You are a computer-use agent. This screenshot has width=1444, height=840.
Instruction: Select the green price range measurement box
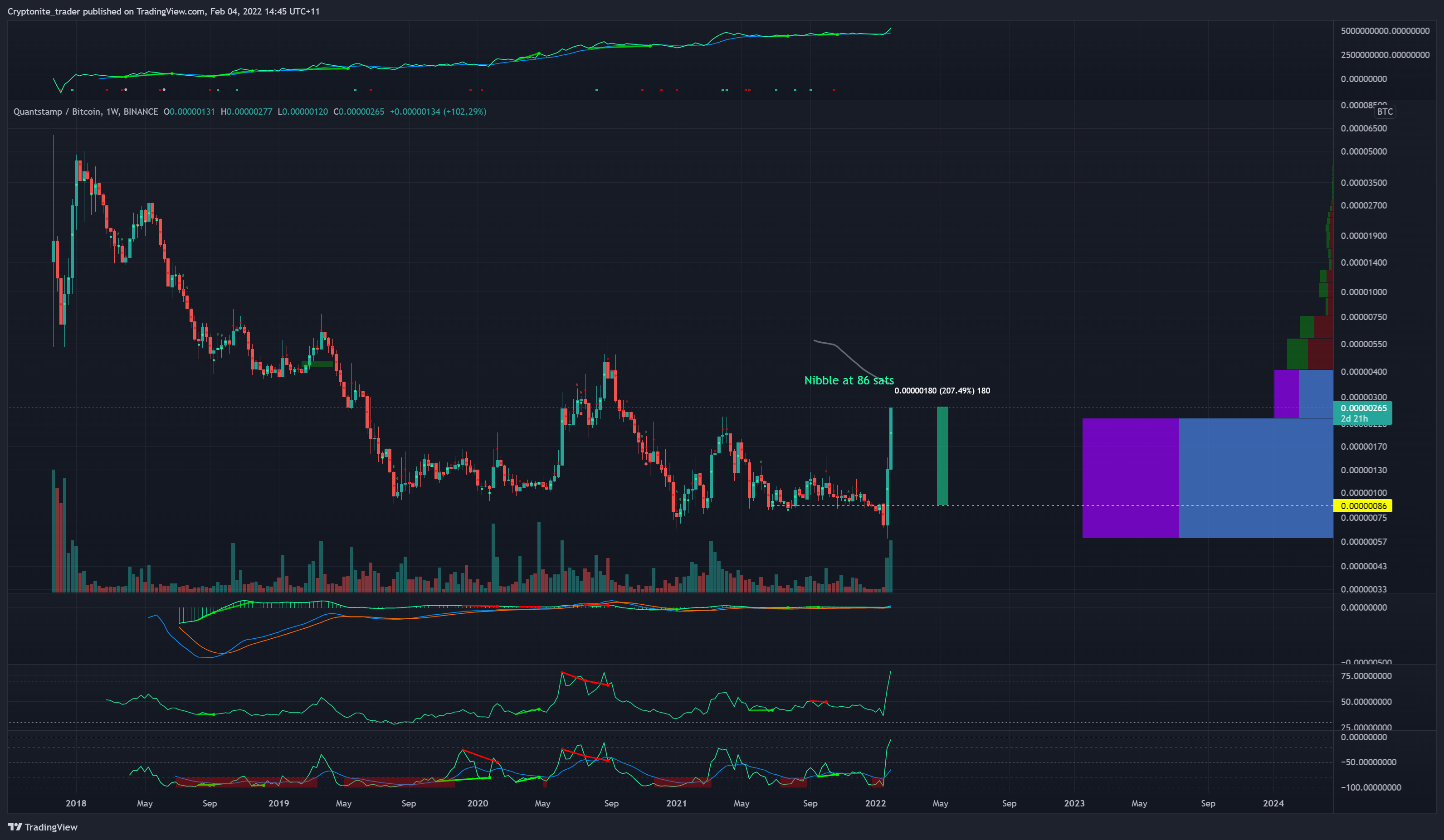coord(942,456)
